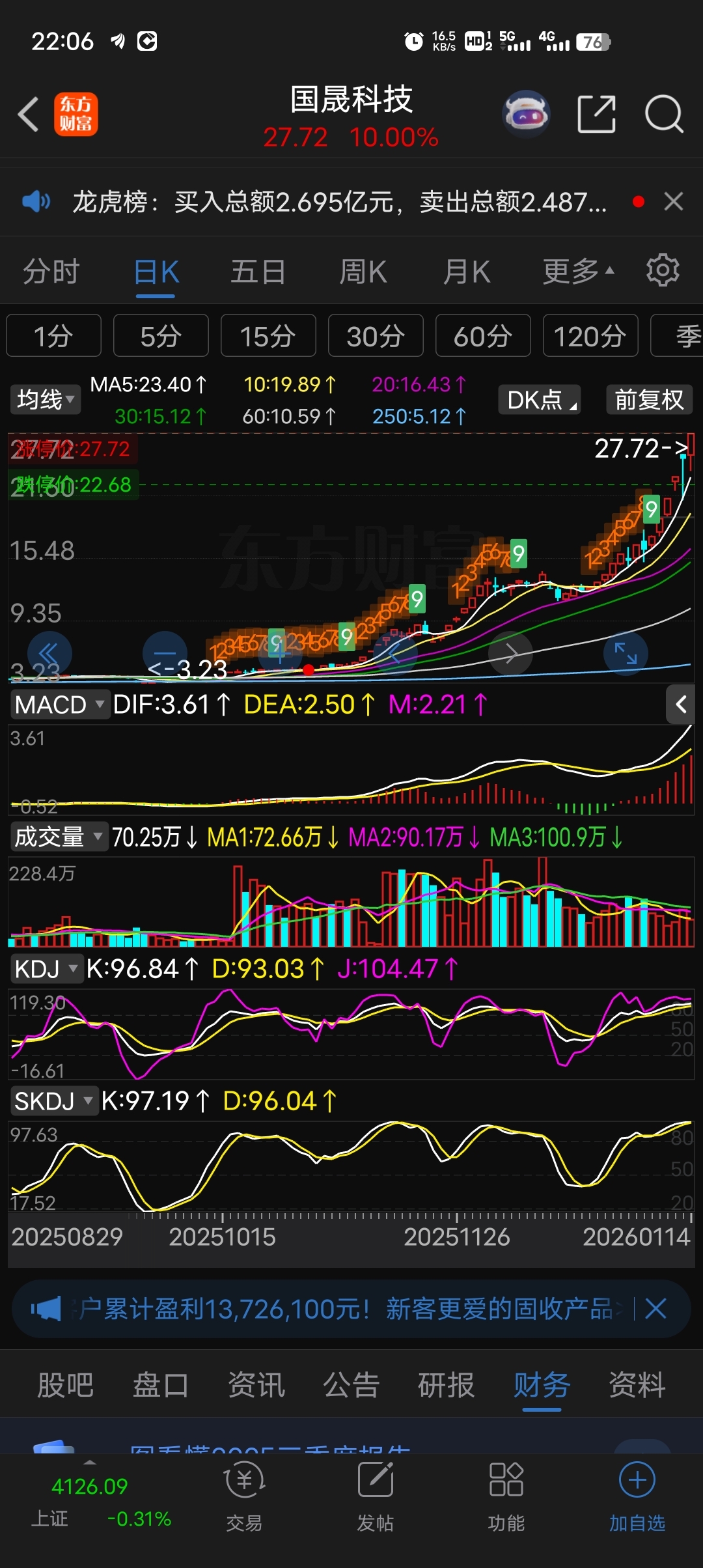
Task: Tap the double-left arrow chart button
Action: tap(49, 653)
